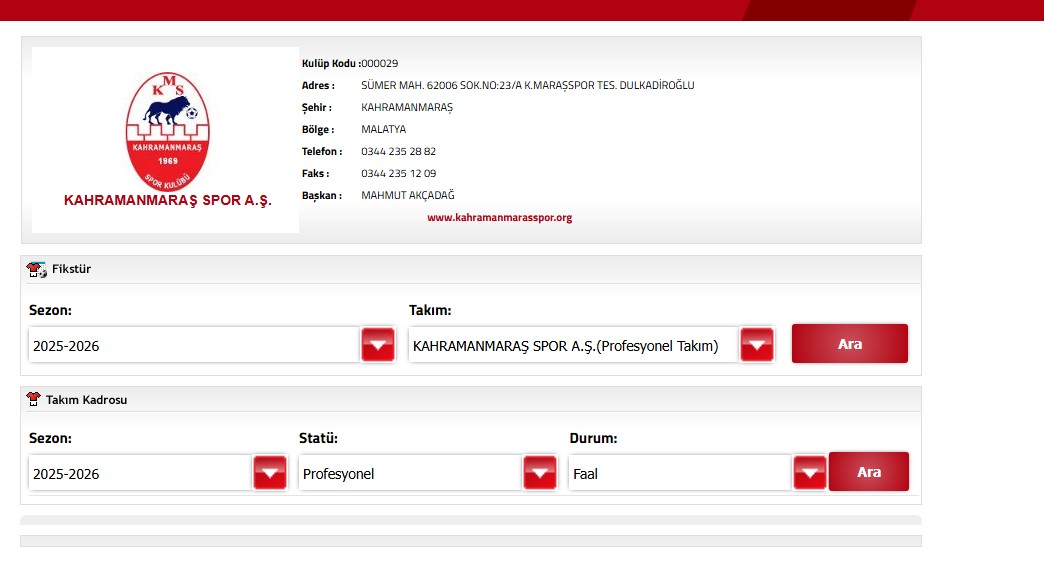Click the Takım Kadrosu section heading
Viewport: 1044px width, 579px height.
[x=87, y=400]
